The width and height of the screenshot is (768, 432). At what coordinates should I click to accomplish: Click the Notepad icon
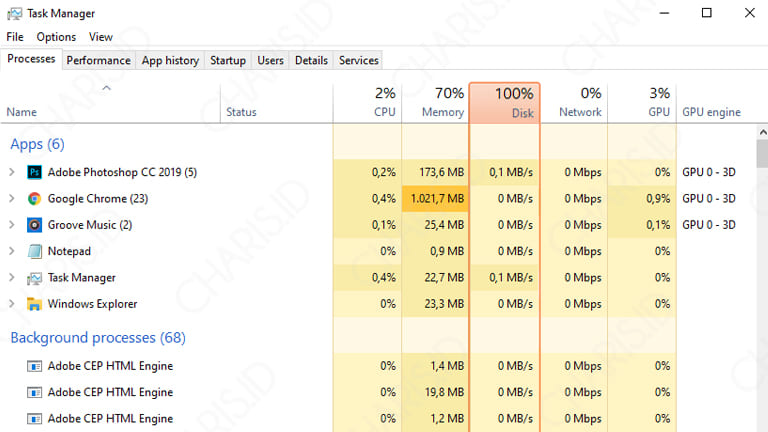[x=34, y=251]
